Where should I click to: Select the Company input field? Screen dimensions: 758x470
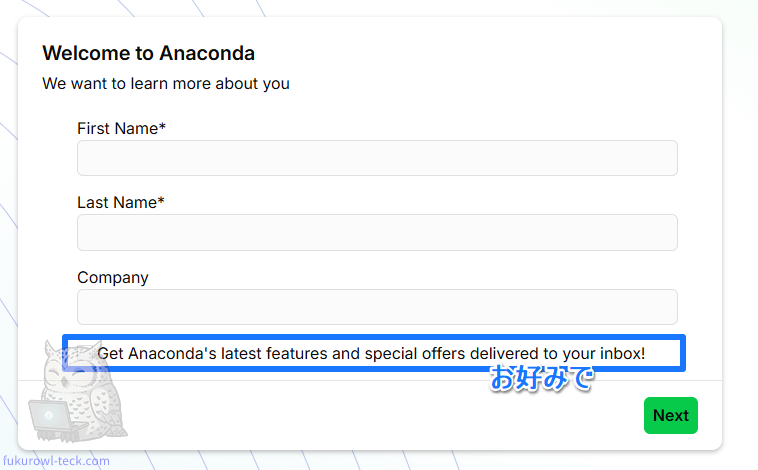click(377, 306)
